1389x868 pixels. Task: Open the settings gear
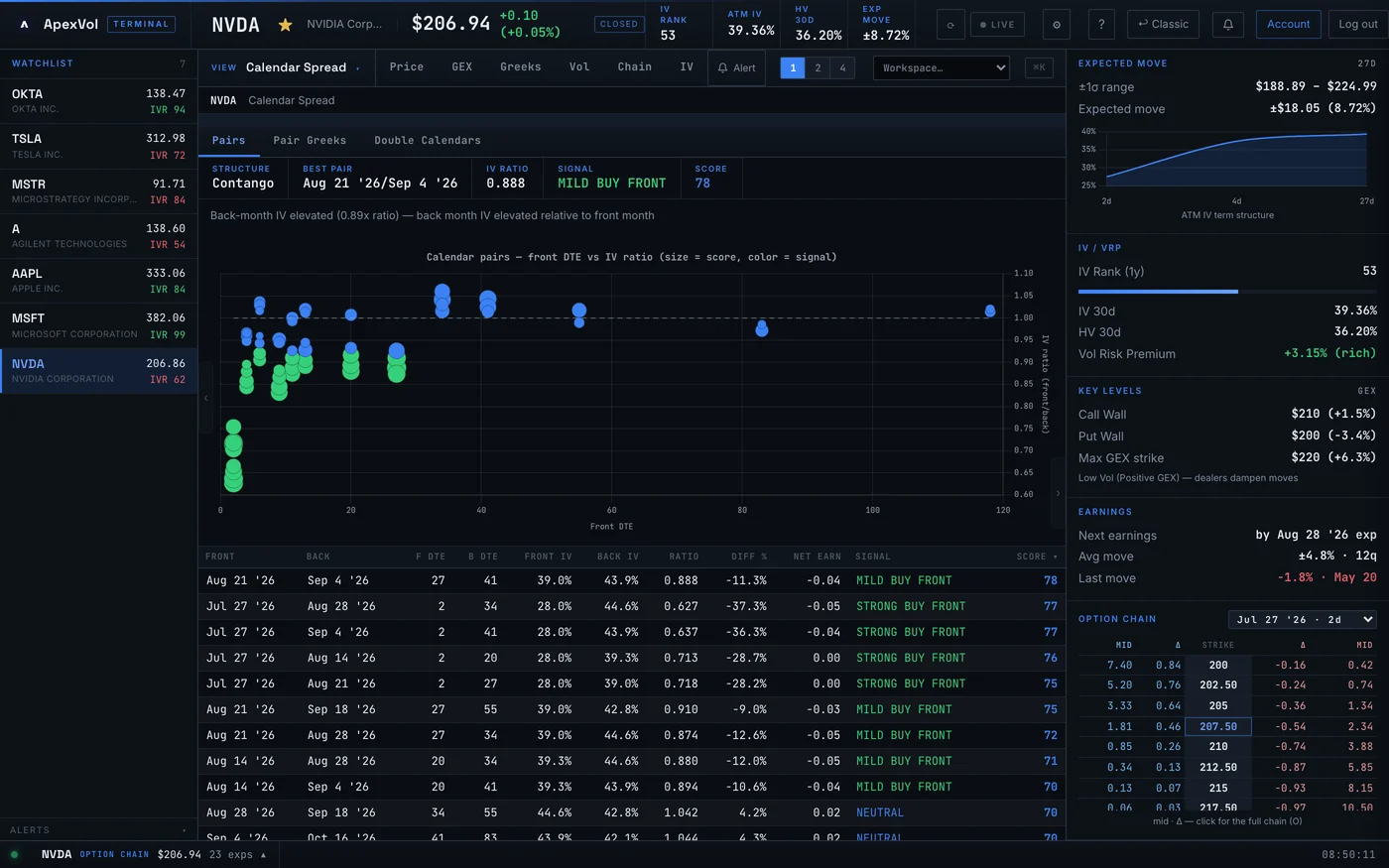point(1057,25)
